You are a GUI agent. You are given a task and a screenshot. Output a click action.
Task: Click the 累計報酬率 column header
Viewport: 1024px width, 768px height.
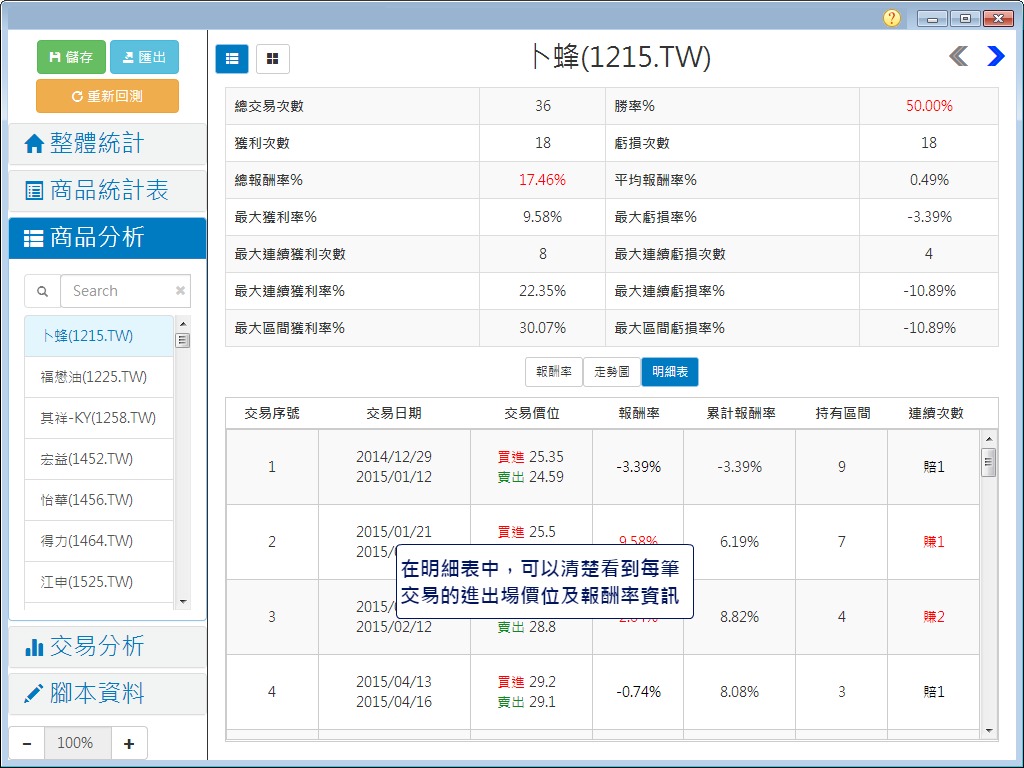[x=741, y=413]
